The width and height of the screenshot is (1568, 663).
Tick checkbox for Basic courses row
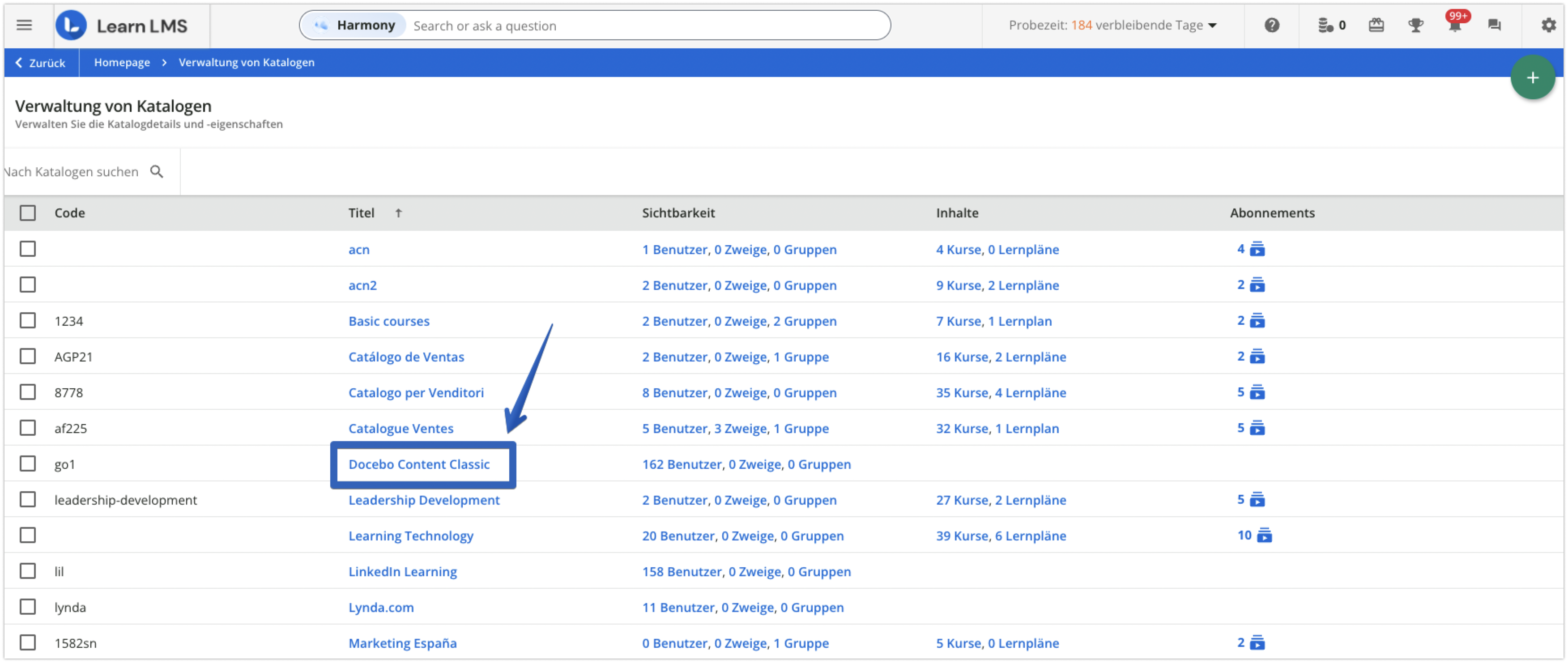point(27,321)
